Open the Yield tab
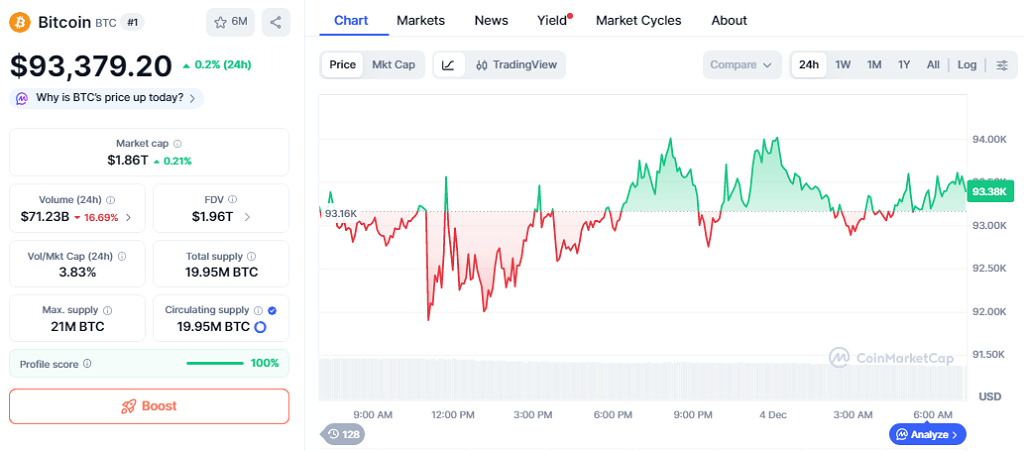This screenshot has width=1024, height=451. click(552, 20)
